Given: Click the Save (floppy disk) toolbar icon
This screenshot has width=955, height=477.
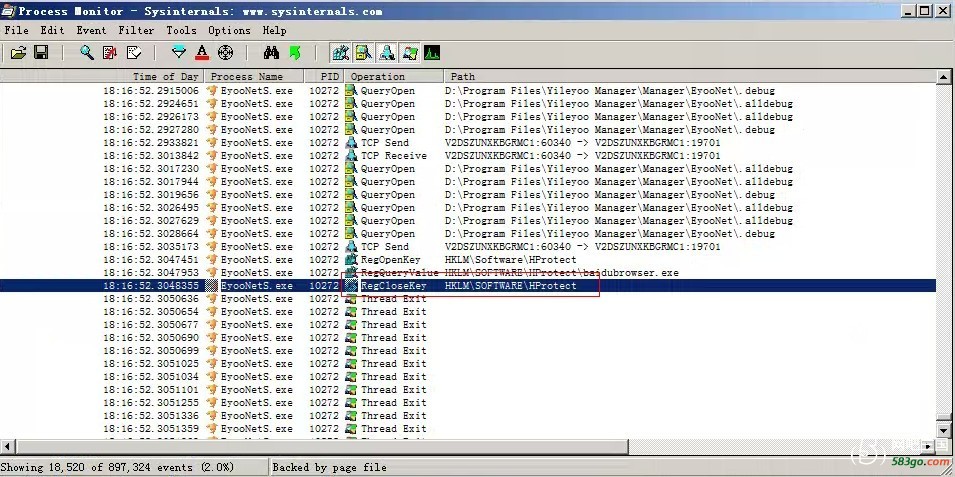Looking at the screenshot, I should pos(41,53).
